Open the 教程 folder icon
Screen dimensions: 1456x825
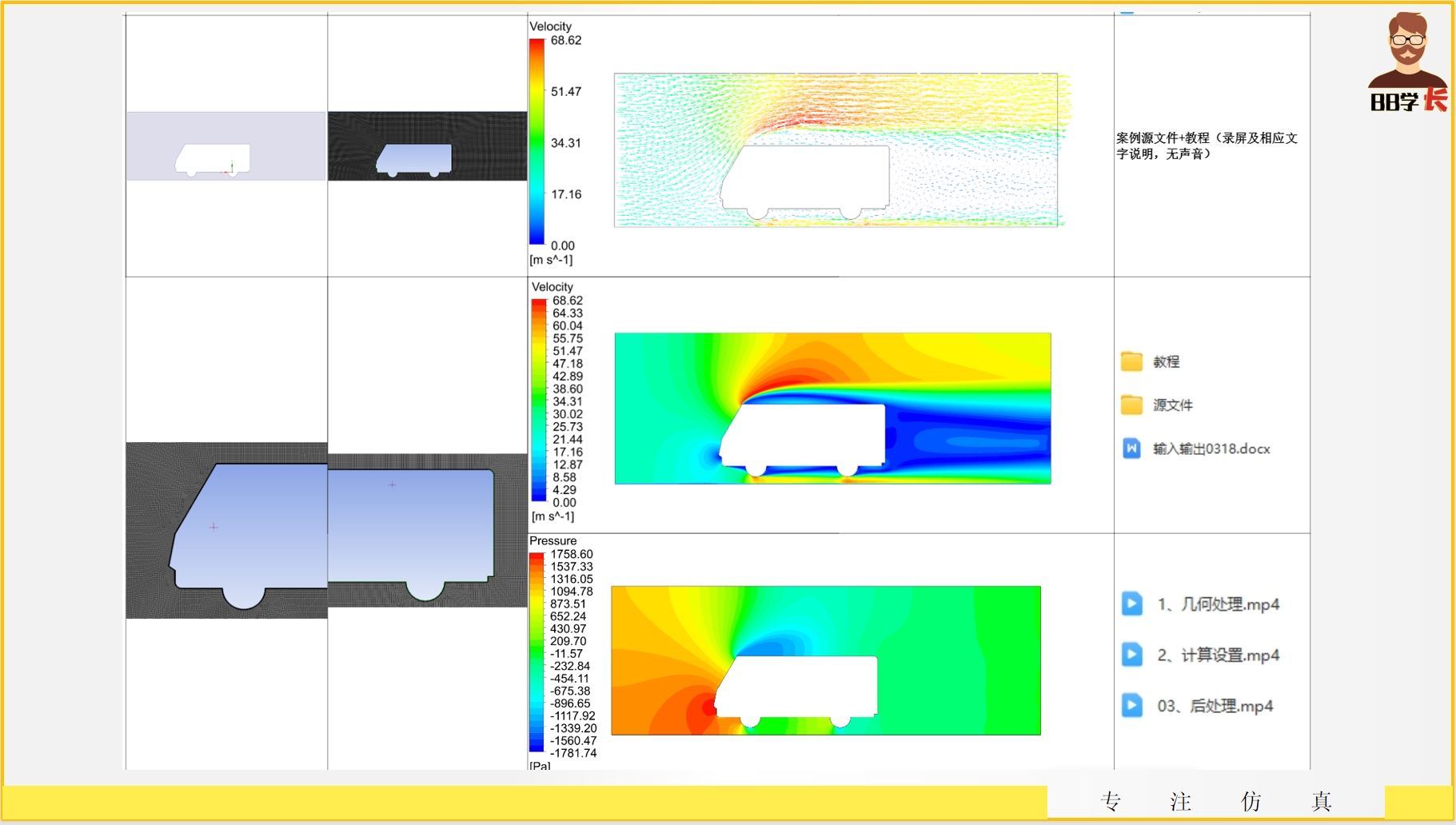pos(1131,362)
